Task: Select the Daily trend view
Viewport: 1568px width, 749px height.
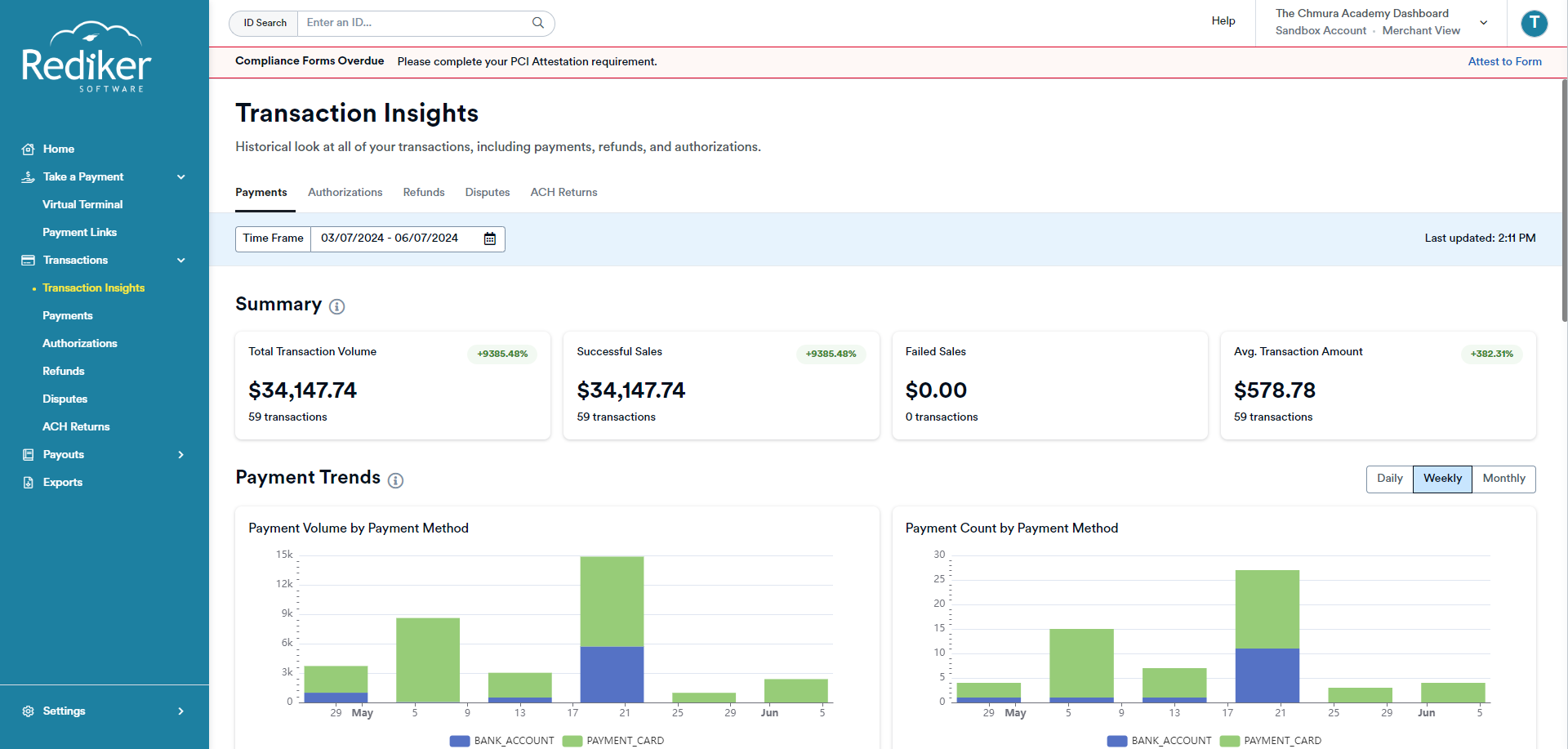Action: [1389, 479]
